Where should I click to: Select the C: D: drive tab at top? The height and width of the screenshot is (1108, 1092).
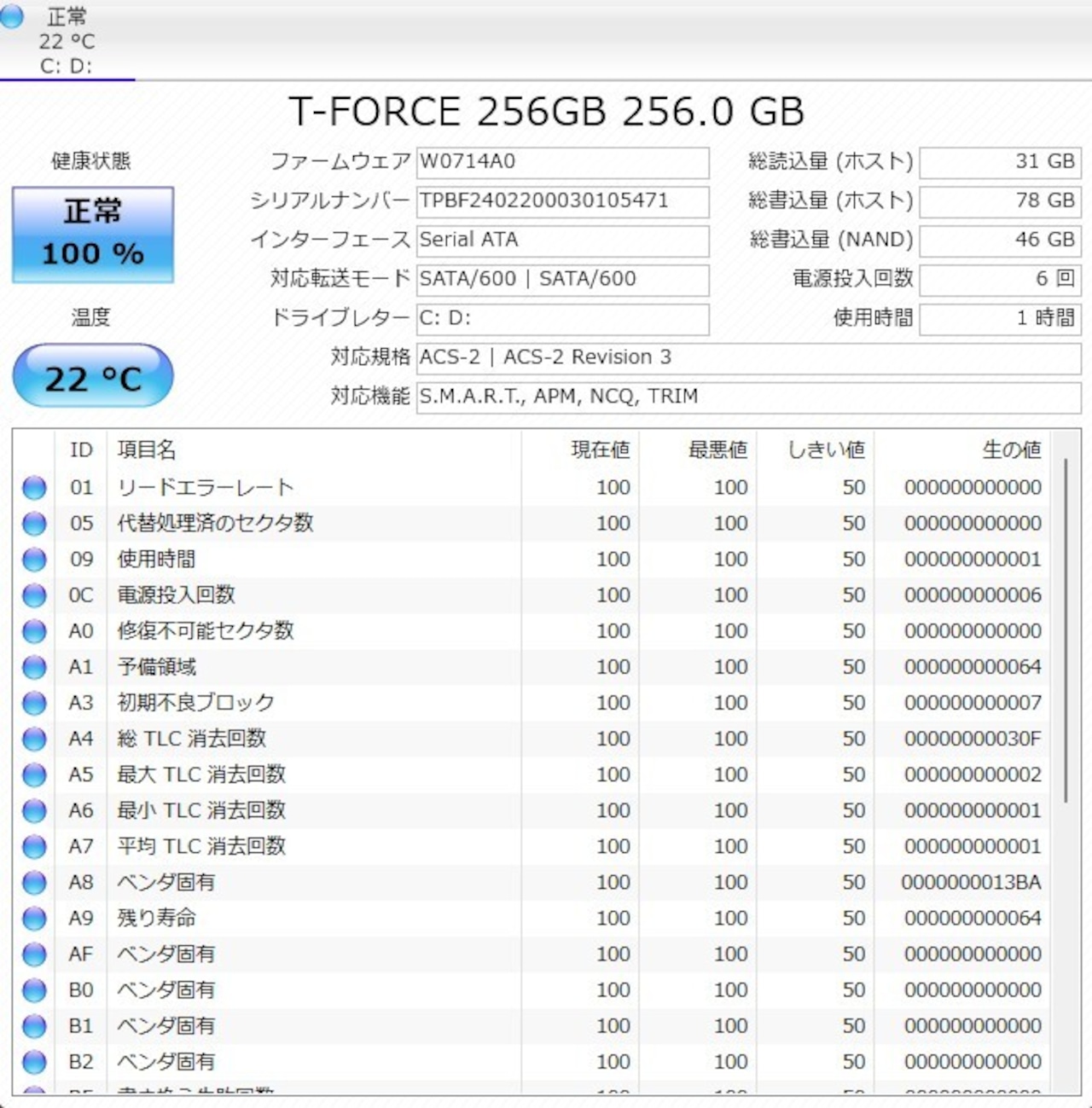point(67,40)
